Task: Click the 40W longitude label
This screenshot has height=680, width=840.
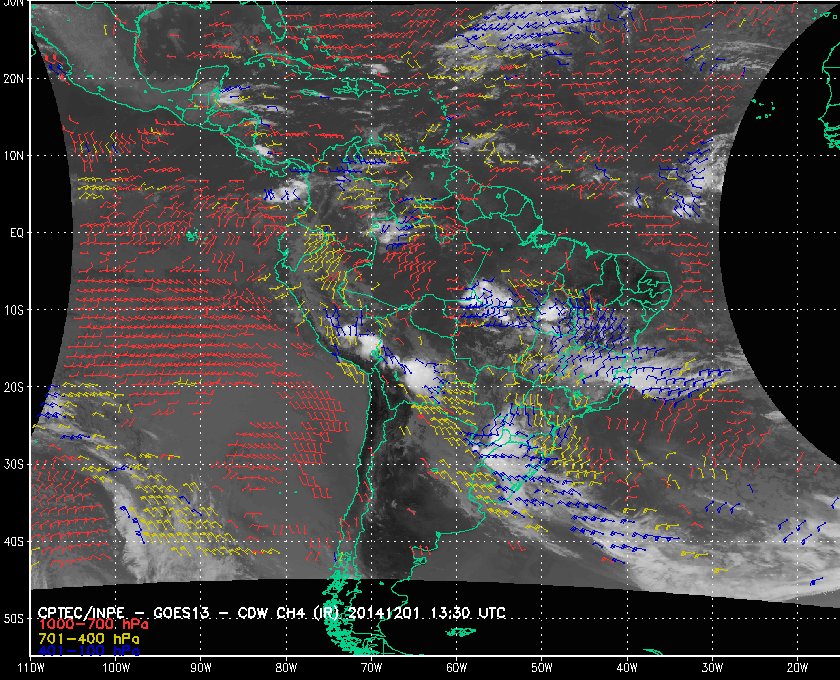Action: coord(627,668)
